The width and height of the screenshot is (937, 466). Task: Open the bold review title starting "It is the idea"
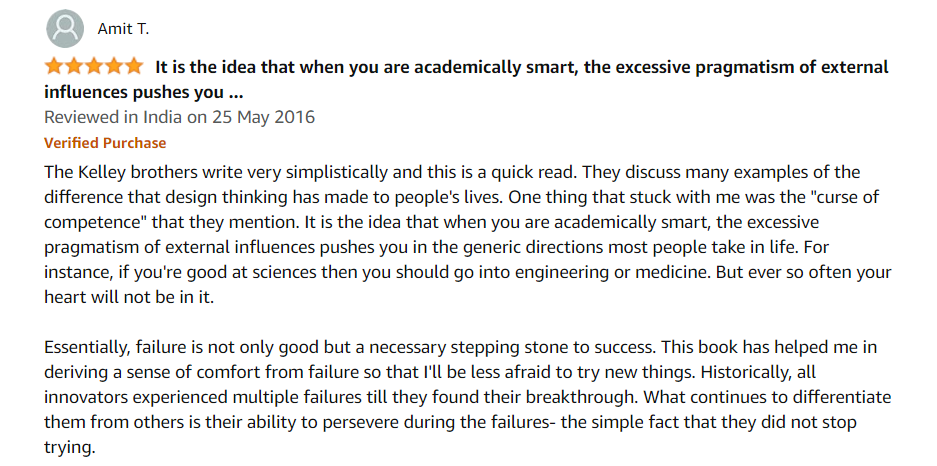tap(522, 67)
